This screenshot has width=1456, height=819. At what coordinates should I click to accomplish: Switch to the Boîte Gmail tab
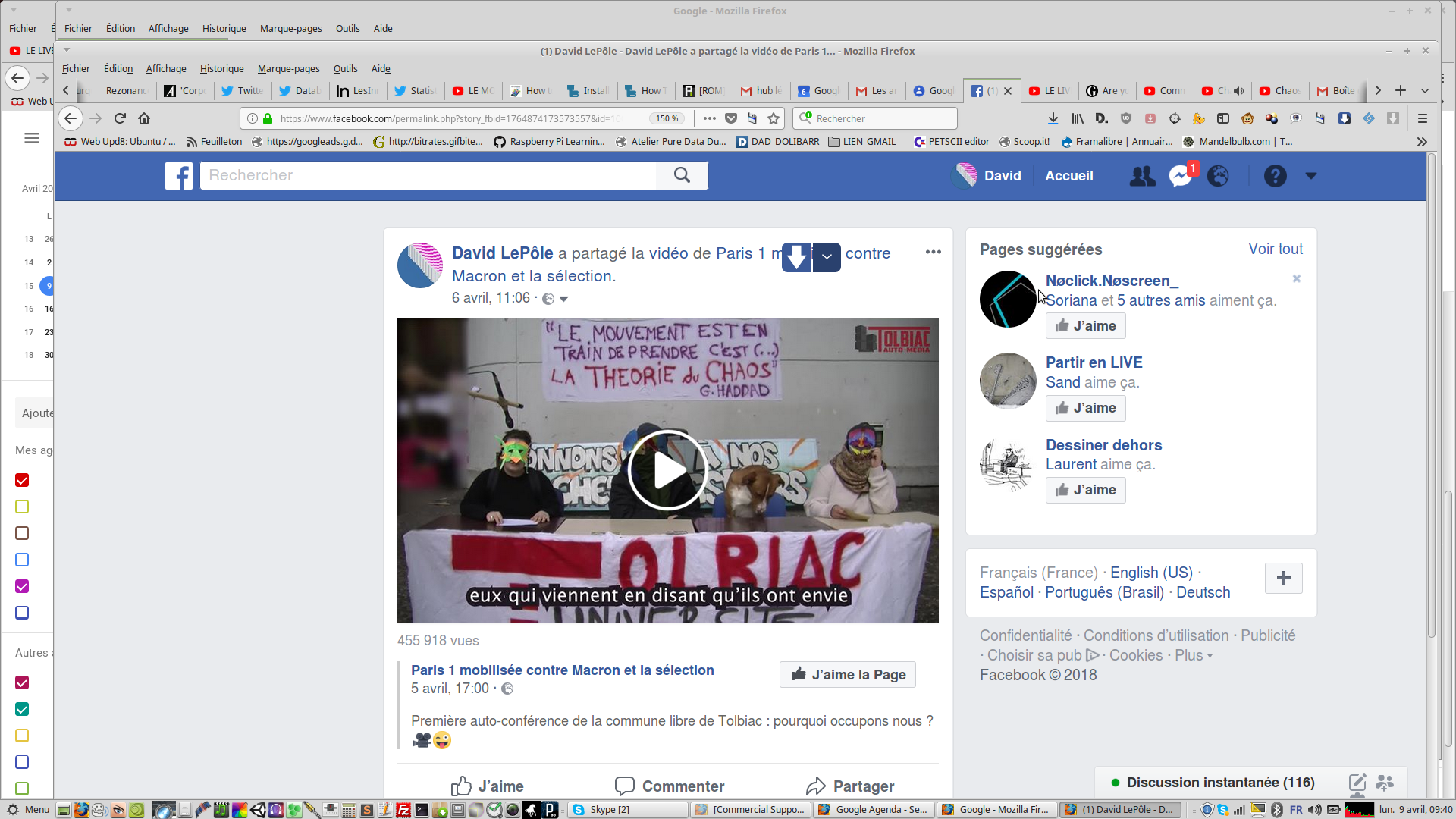(1337, 91)
